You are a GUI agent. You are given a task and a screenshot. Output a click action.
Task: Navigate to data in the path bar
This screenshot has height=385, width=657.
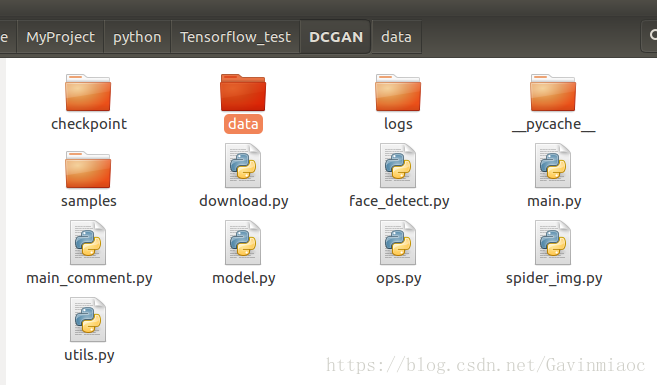tap(396, 37)
